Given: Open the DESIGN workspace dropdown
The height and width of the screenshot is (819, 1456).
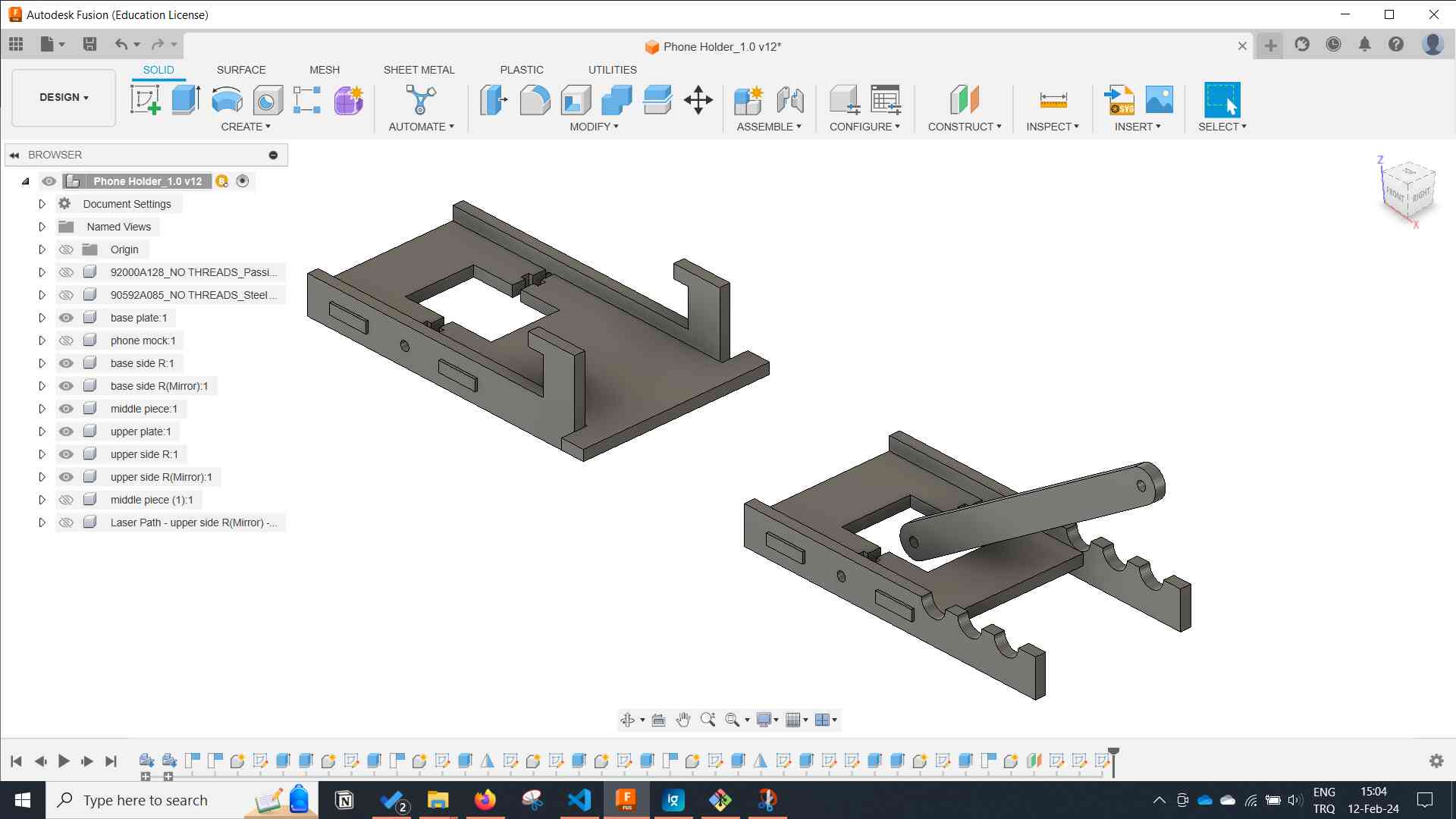Looking at the screenshot, I should 64,97.
